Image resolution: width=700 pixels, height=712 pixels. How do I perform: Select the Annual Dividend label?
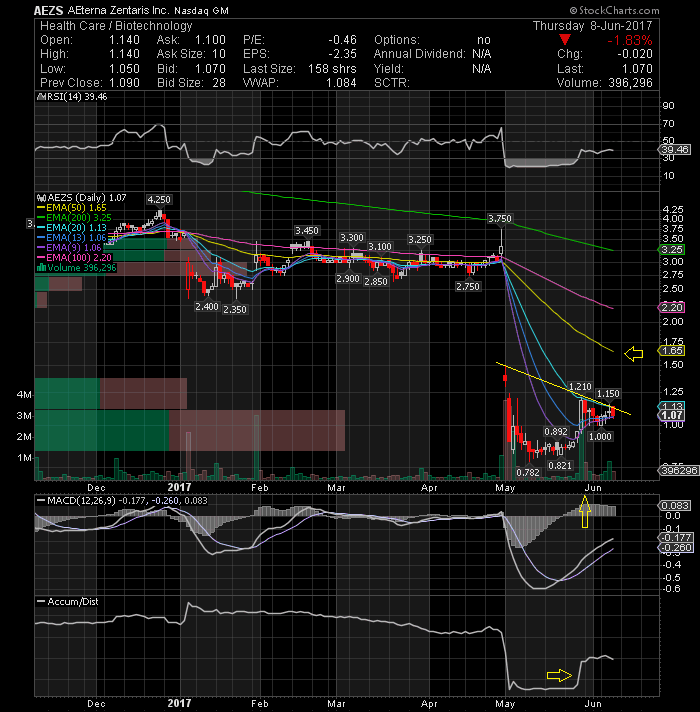(419, 54)
